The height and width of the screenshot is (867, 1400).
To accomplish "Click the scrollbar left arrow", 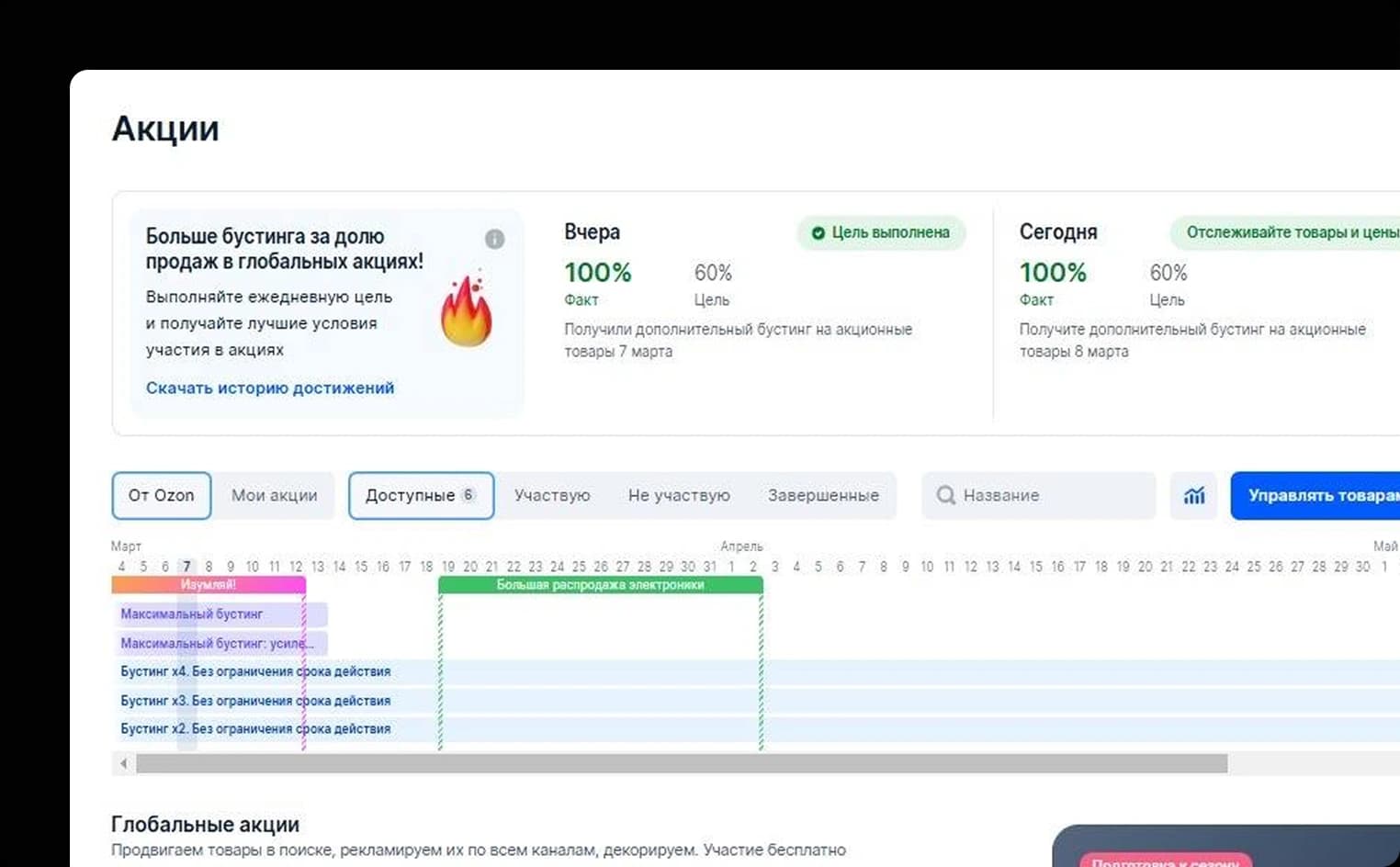I will pyautogui.click(x=123, y=763).
